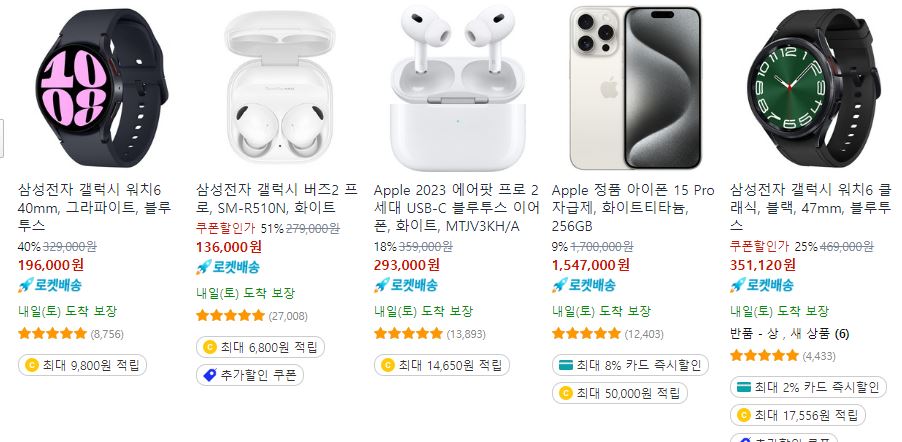Image resolution: width=902 pixels, height=442 pixels.
Task: Click the coin icon beside 최대 9,800원 적립
Action: [32, 365]
